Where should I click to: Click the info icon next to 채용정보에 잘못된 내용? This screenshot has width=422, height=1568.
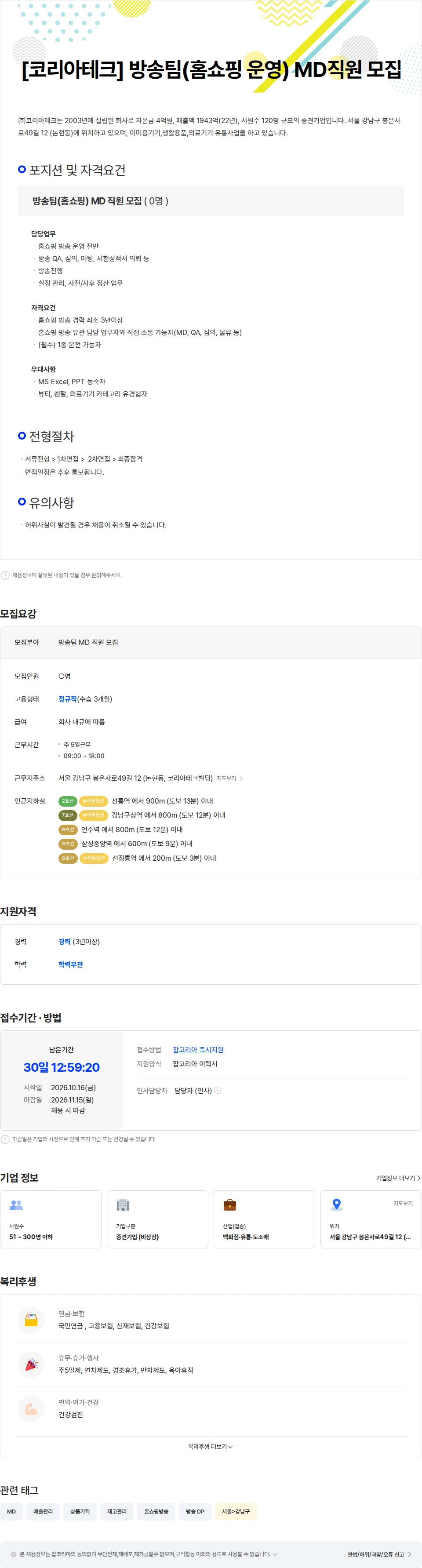5,575
